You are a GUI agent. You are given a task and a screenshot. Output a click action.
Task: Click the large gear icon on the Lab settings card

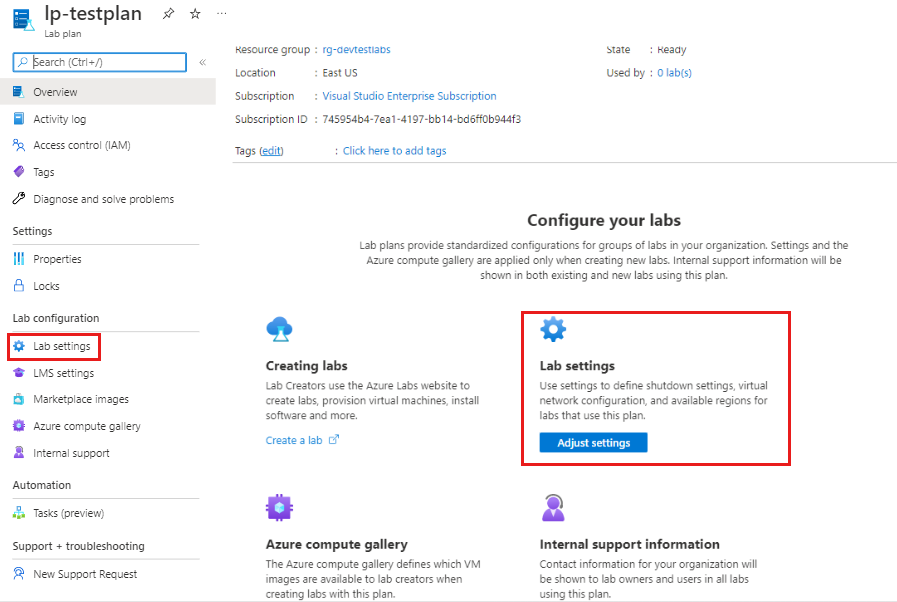click(553, 329)
